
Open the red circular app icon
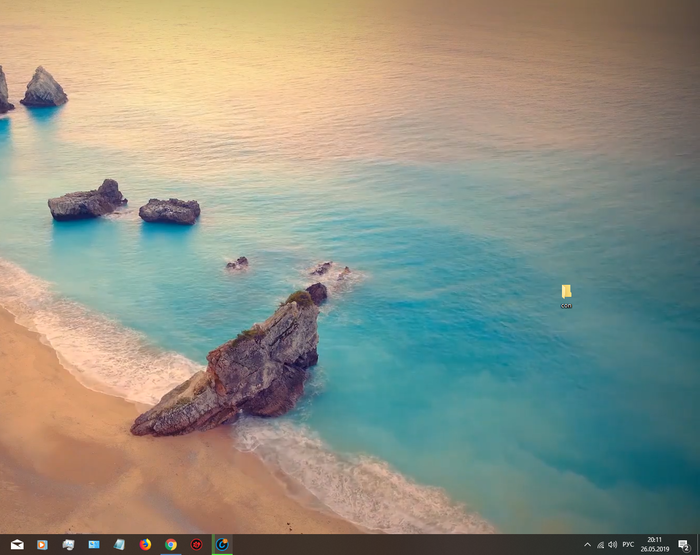[197, 545]
